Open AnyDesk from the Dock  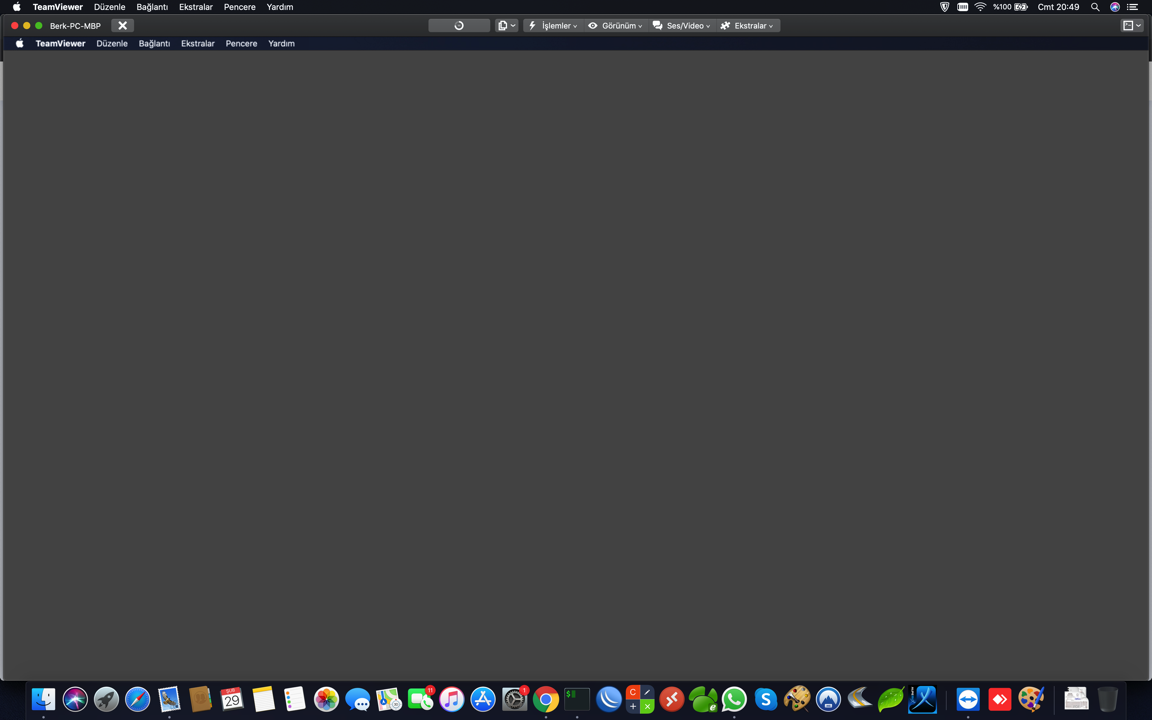pos(999,699)
